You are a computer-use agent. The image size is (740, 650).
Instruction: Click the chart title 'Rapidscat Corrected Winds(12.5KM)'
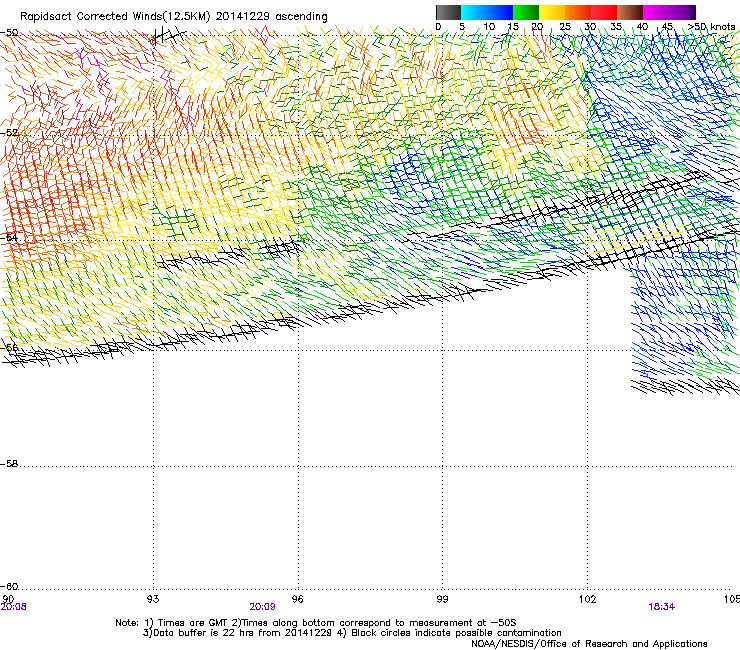115,17
